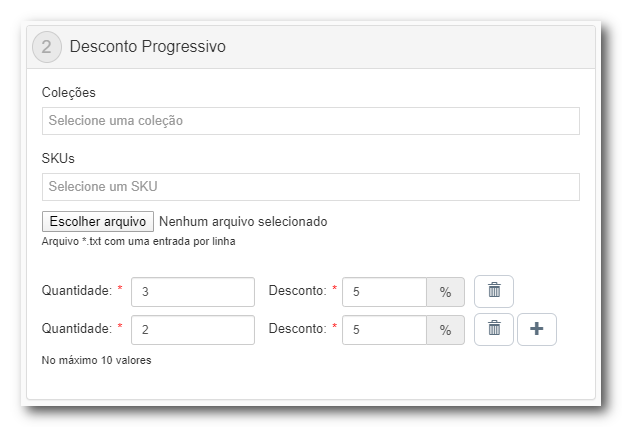Delete the row with quantity 3
The image size is (622, 427).
(493, 291)
